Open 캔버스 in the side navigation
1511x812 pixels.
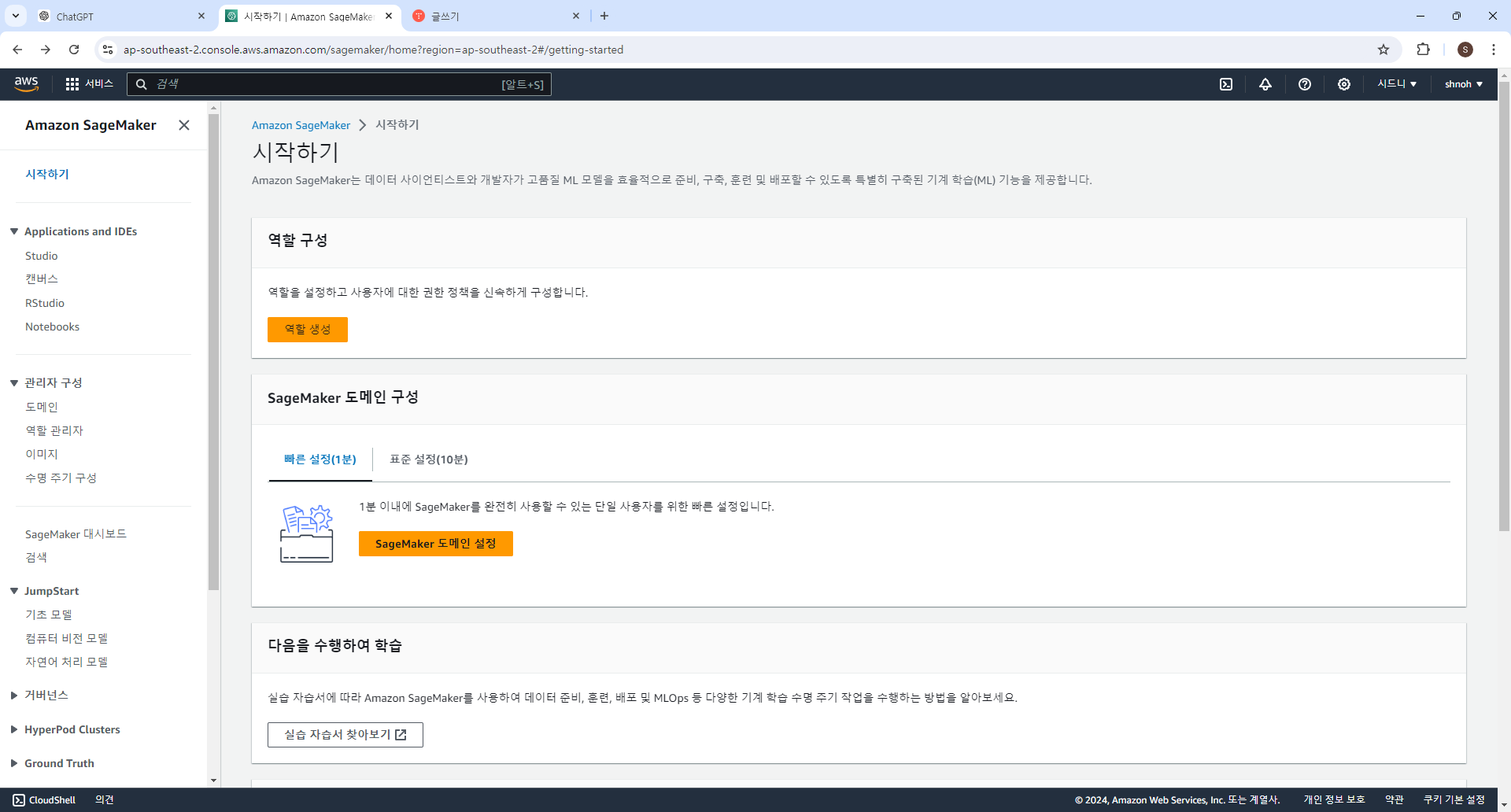click(42, 279)
